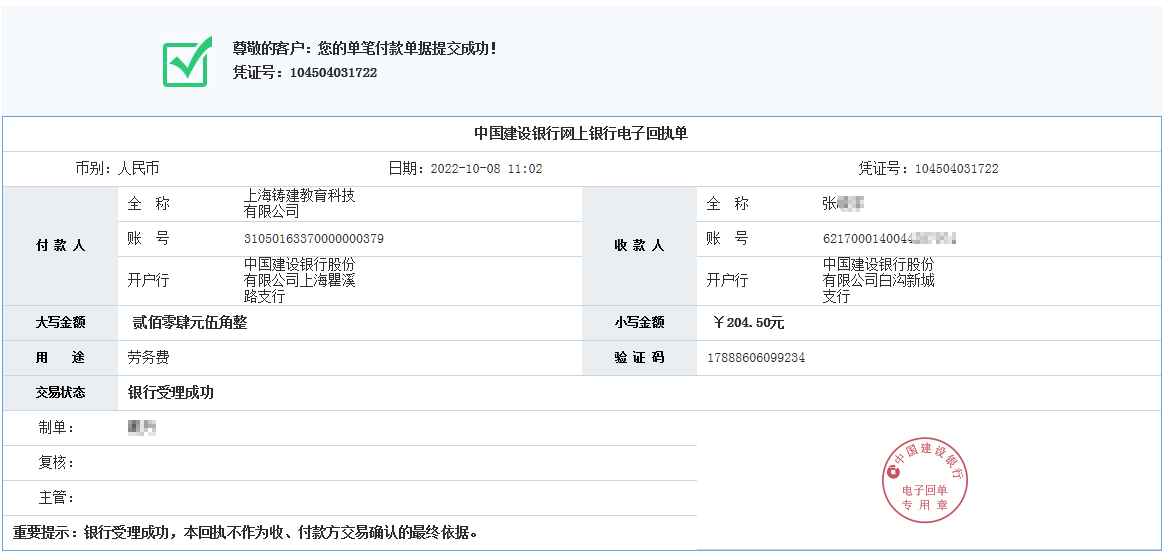
Task: Select the 重要提示 notice at the bottom
Action: pos(246,532)
